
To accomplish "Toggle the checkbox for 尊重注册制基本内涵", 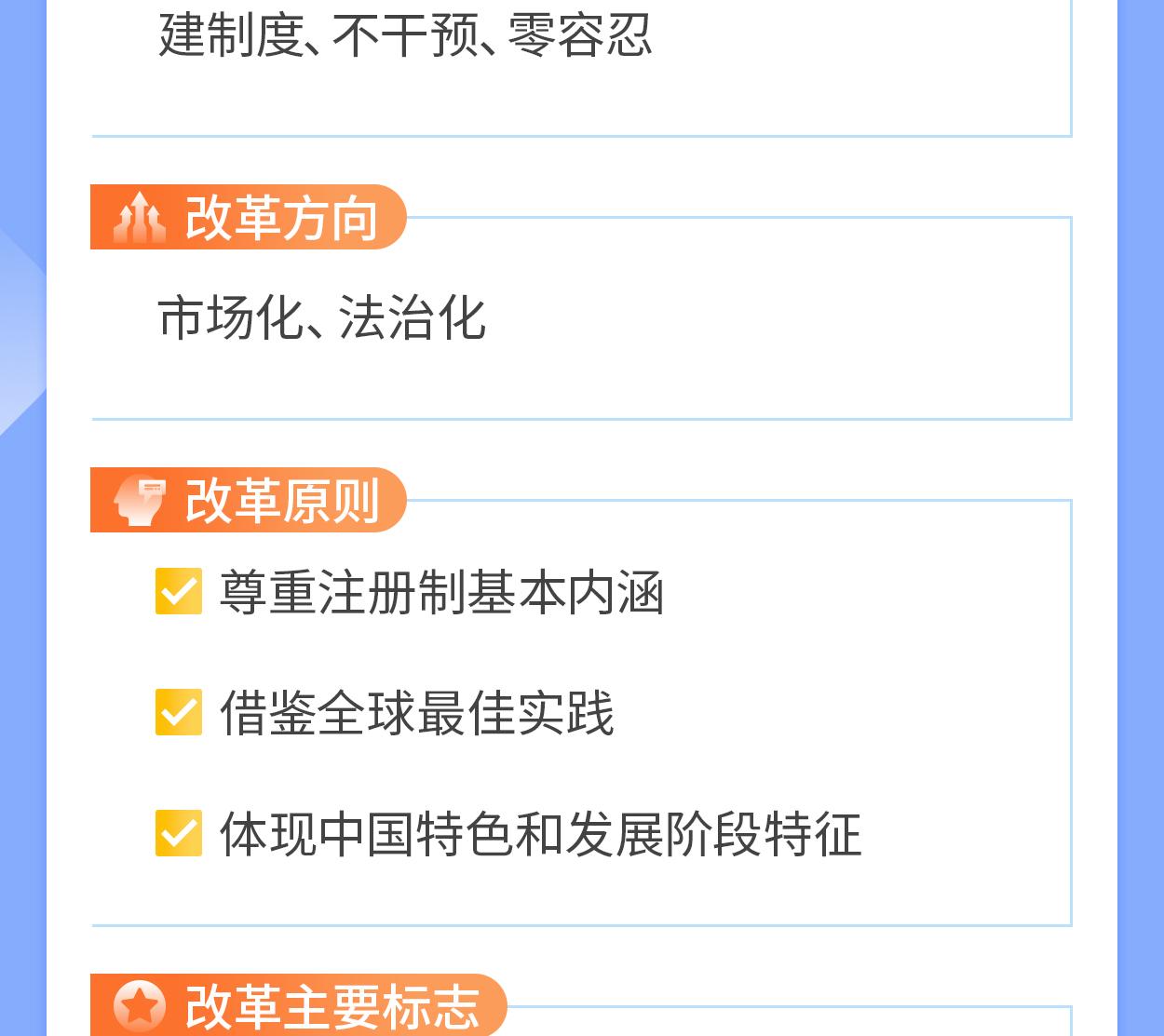I will [179, 591].
